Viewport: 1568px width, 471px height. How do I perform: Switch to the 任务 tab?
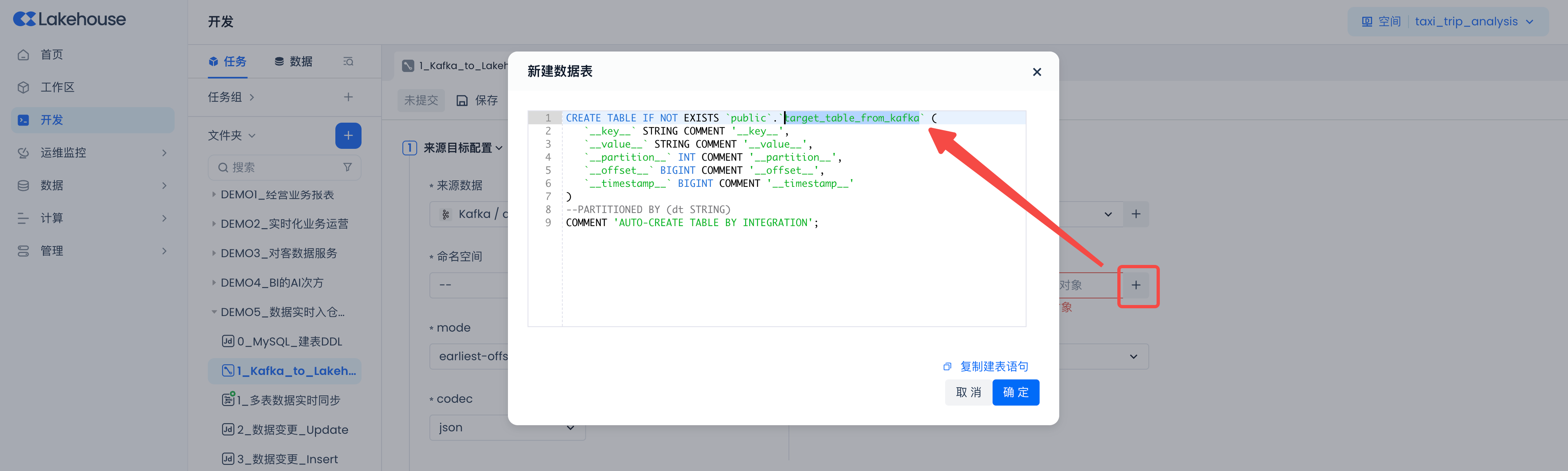point(228,61)
